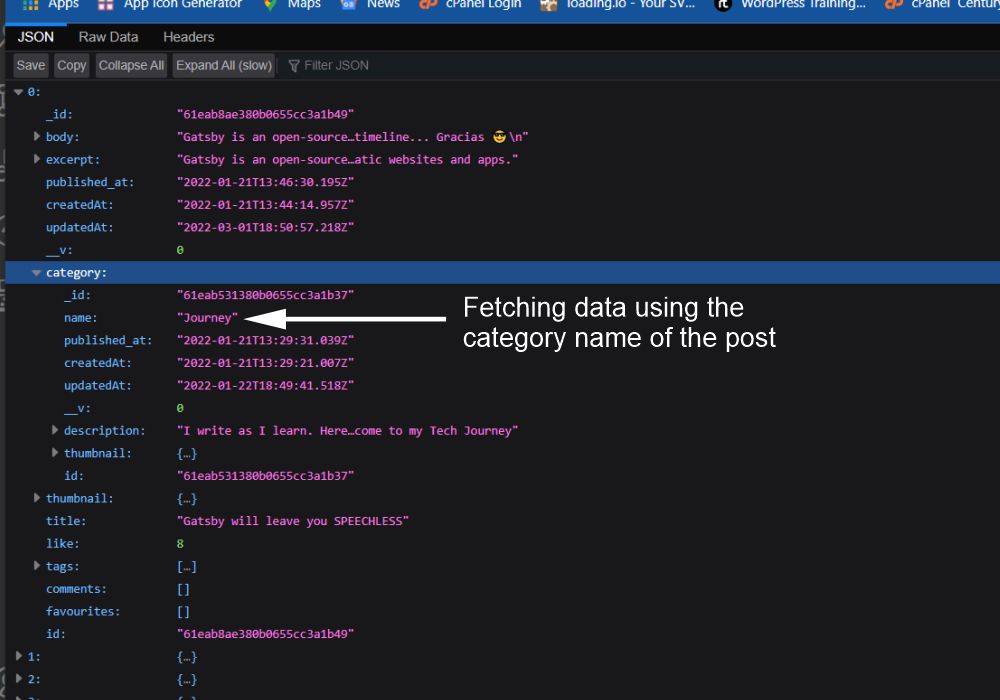The width and height of the screenshot is (1000, 700).
Task: Expand item 2 node
Action: [x=18, y=678]
